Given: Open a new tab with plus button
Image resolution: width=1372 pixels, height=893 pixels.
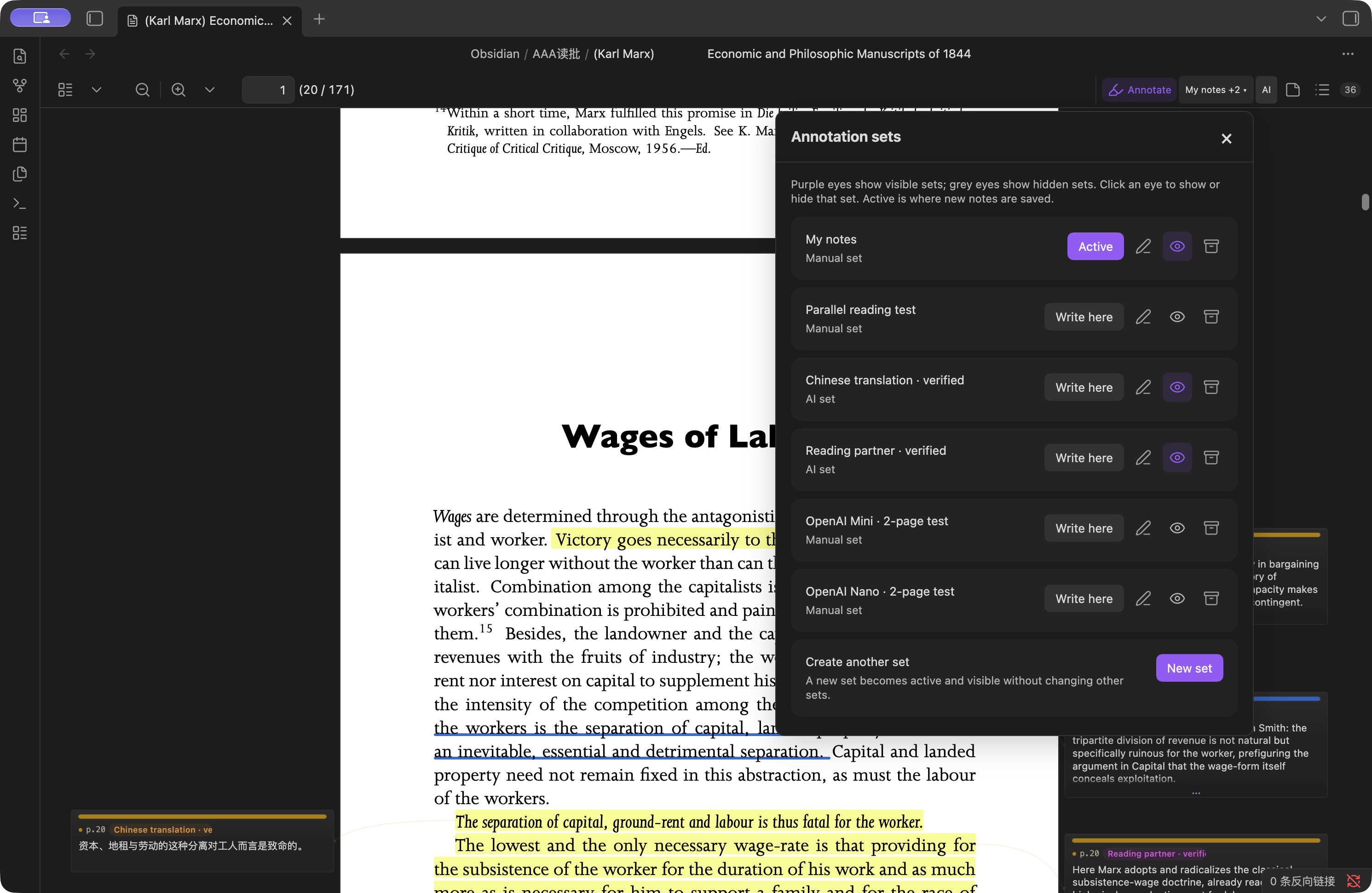Looking at the screenshot, I should (x=319, y=20).
